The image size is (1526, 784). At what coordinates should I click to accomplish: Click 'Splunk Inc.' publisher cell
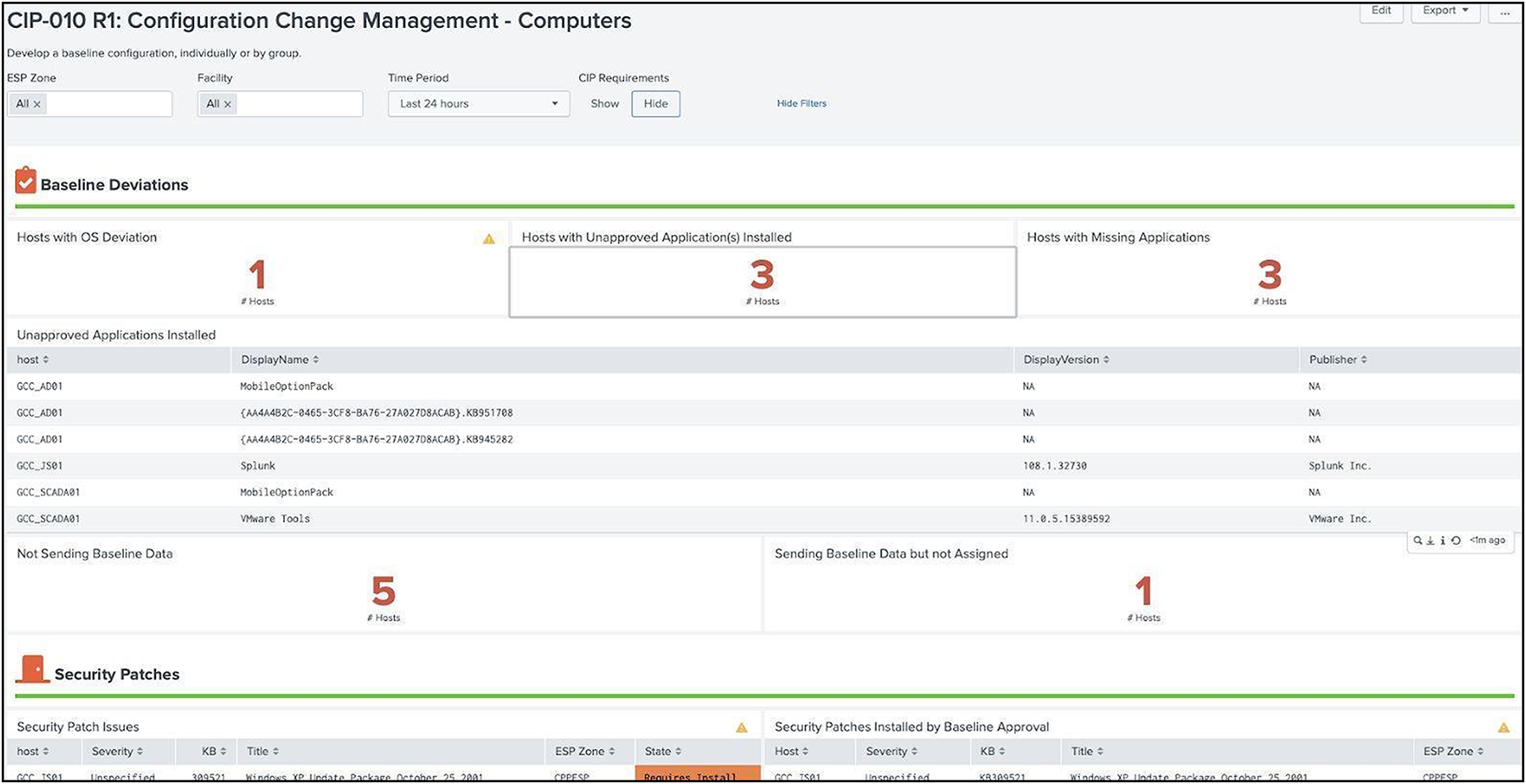point(1339,465)
